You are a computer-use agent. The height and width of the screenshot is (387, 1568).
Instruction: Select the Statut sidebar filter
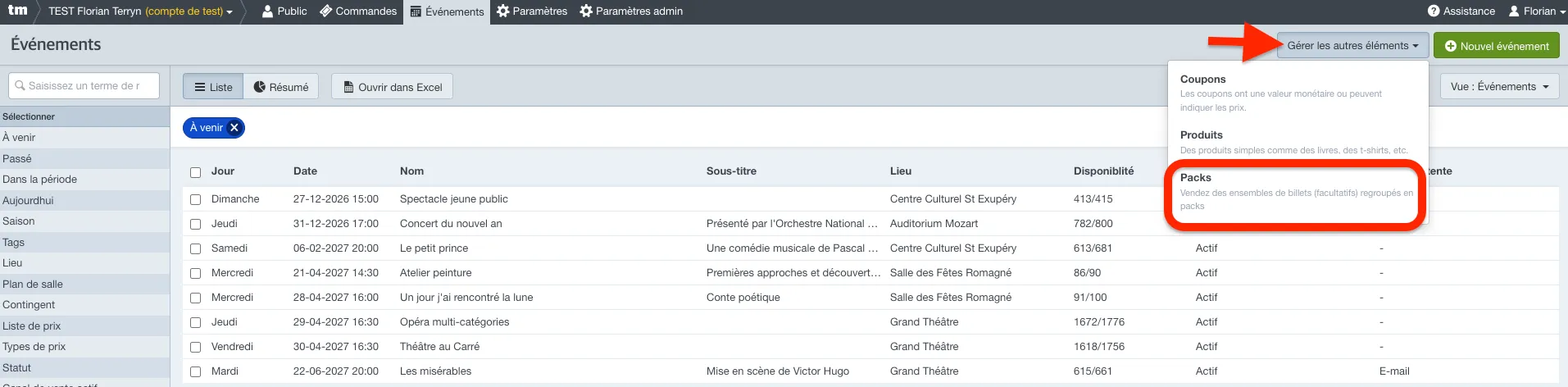84,367
